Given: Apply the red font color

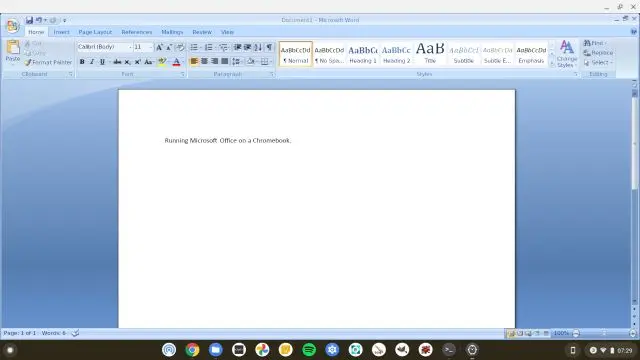Looking at the screenshot, I should point(176,62).
